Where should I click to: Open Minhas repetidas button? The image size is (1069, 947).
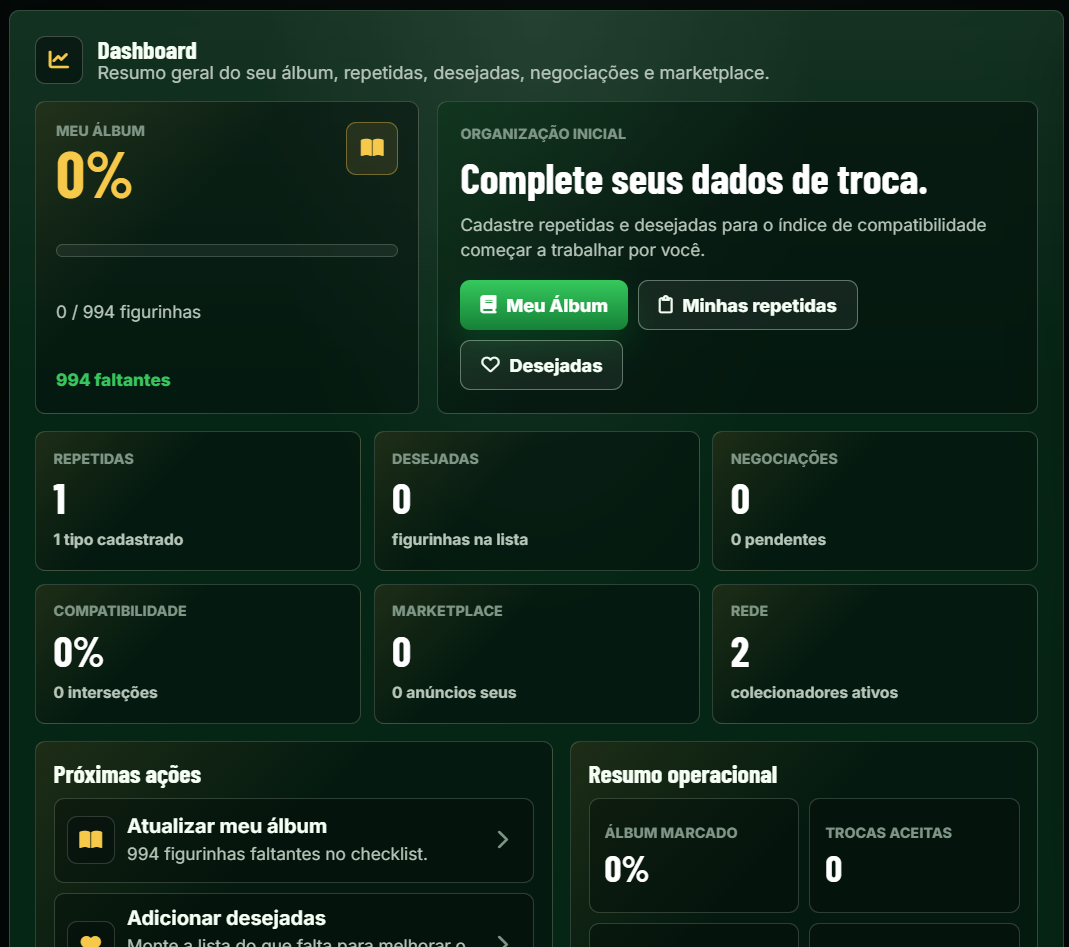tap(747, 305)
